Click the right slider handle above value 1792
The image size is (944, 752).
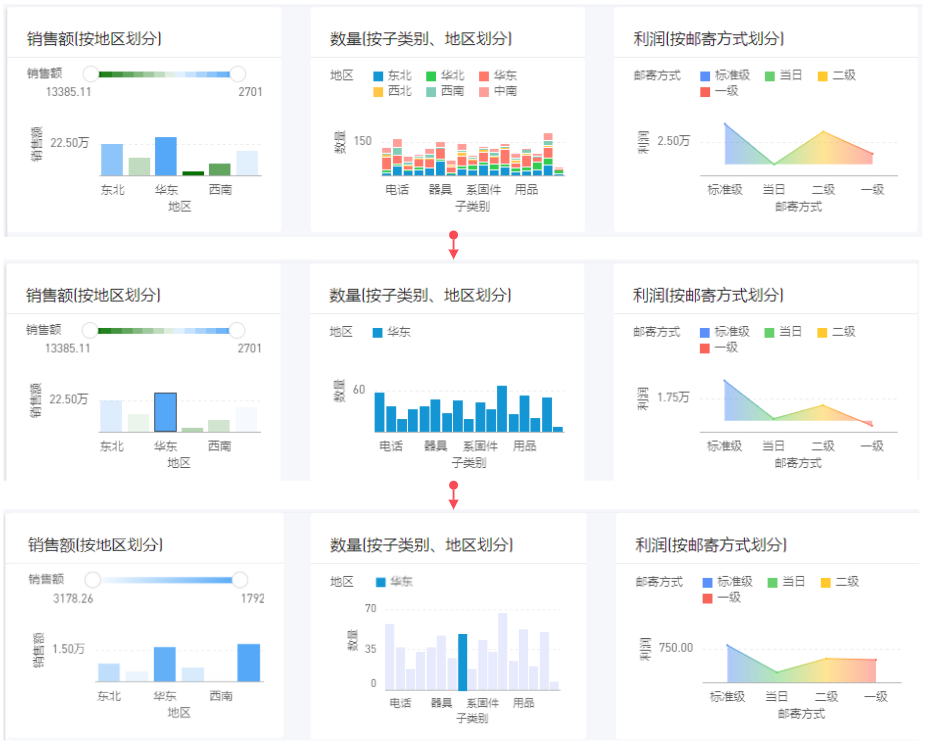click(240, 579)
